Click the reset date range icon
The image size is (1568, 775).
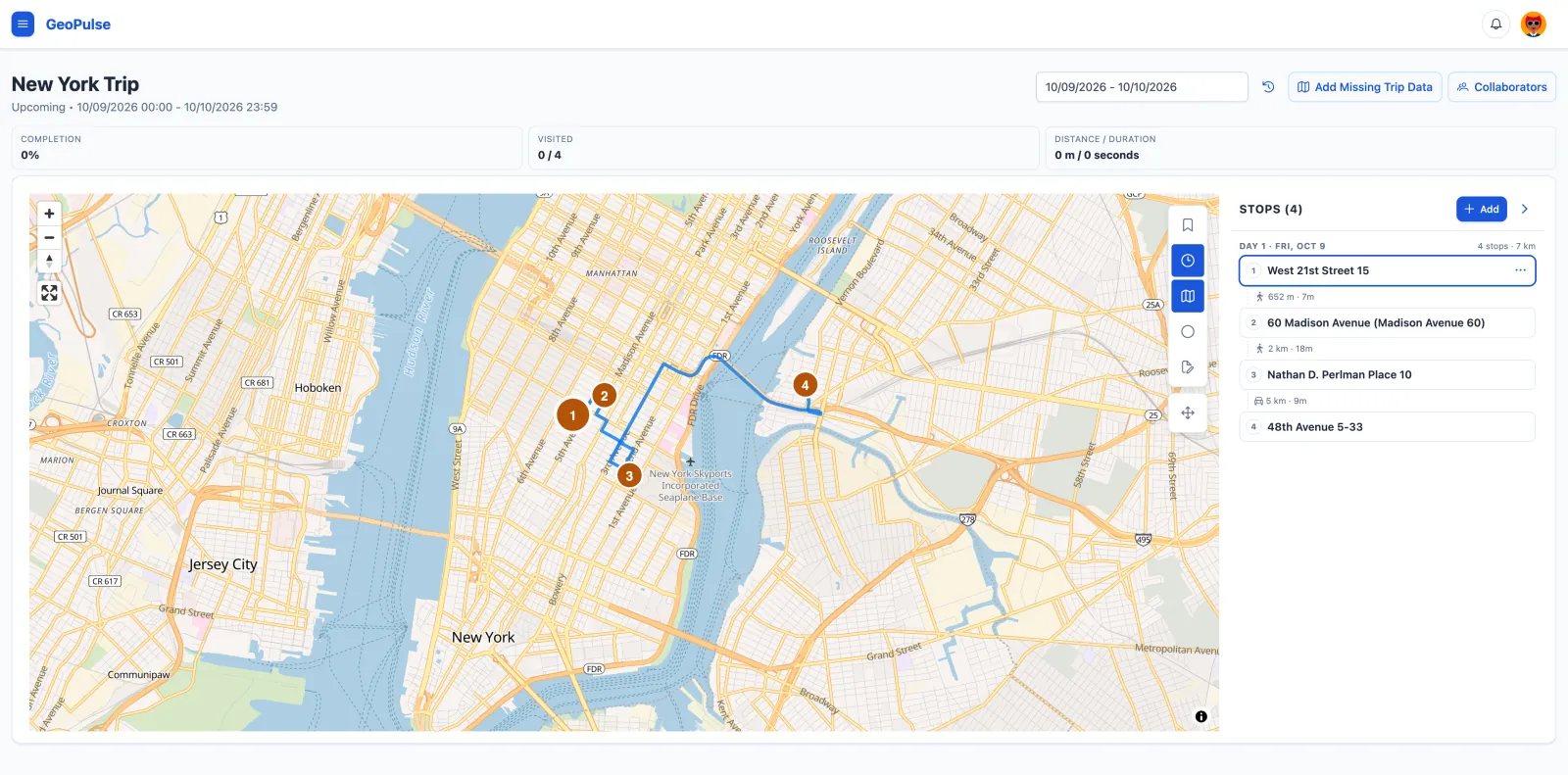click(x=1268, y=87)
